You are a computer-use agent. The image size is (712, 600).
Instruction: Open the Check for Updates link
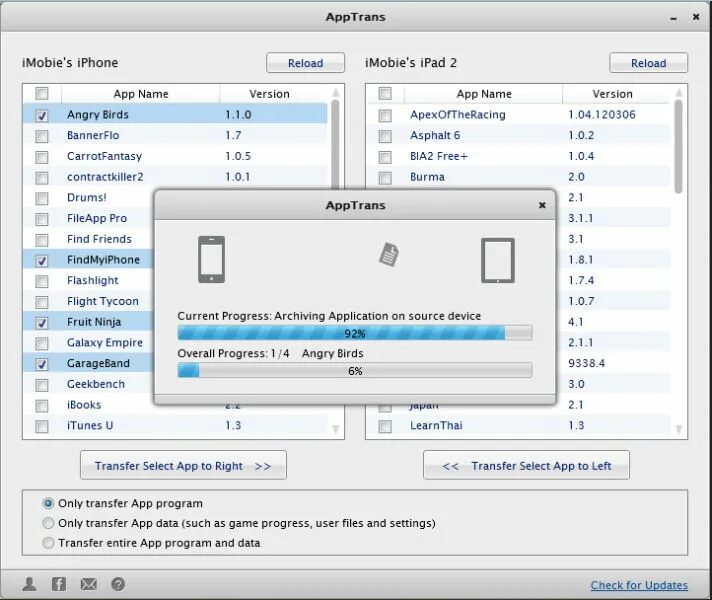point(639,585)
